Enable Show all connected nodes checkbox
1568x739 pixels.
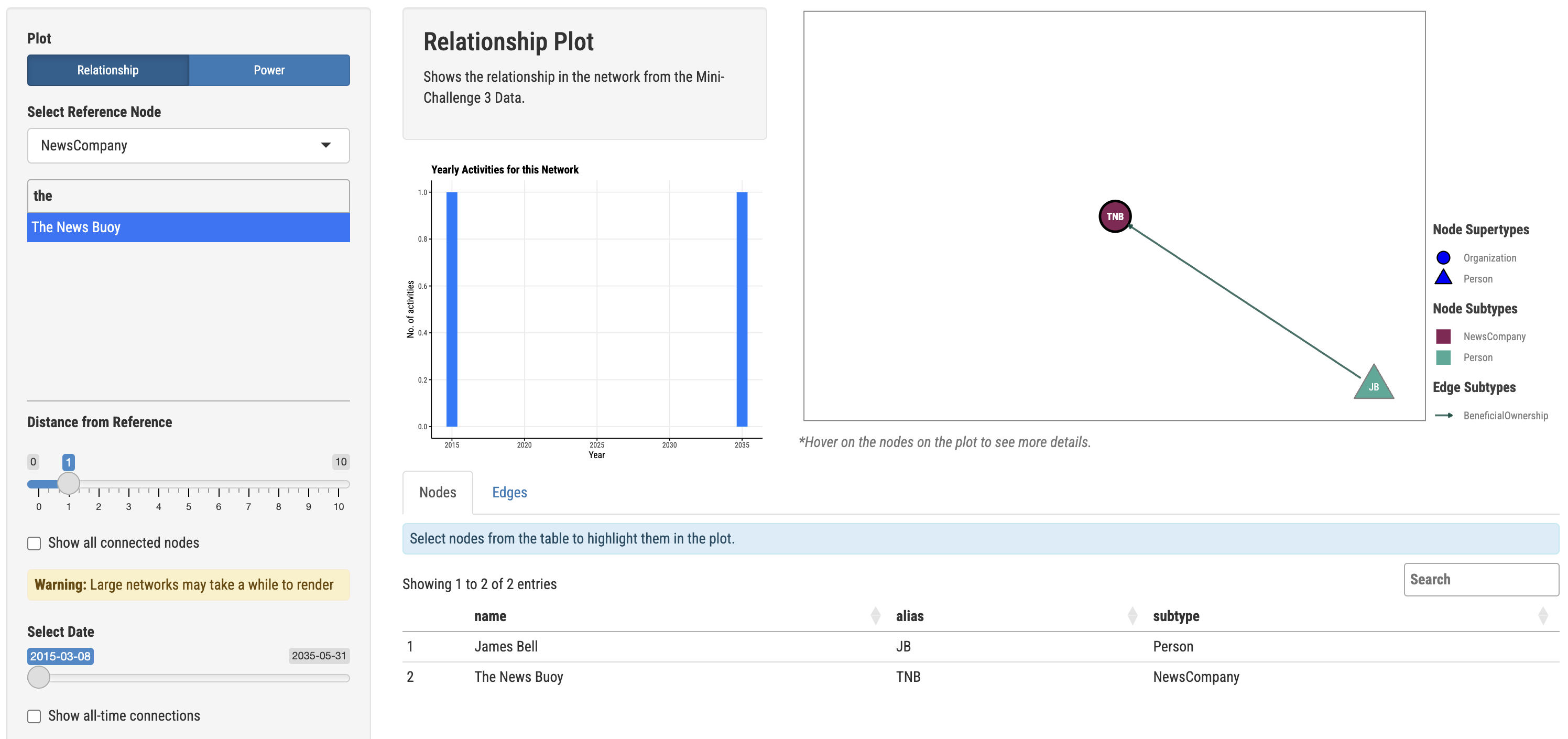tap(35, 543)
